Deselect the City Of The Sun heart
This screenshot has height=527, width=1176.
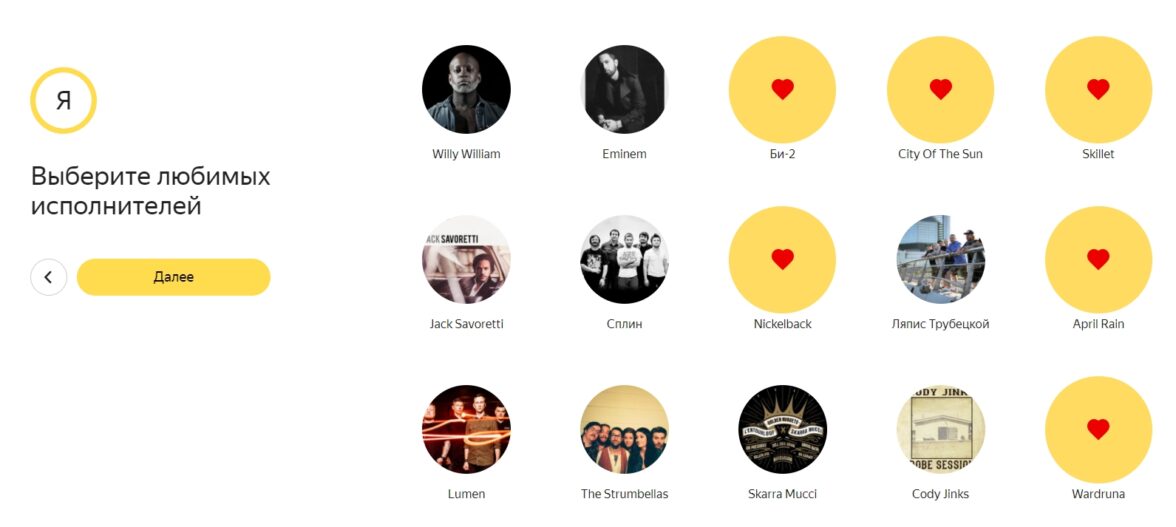[940, 89]
